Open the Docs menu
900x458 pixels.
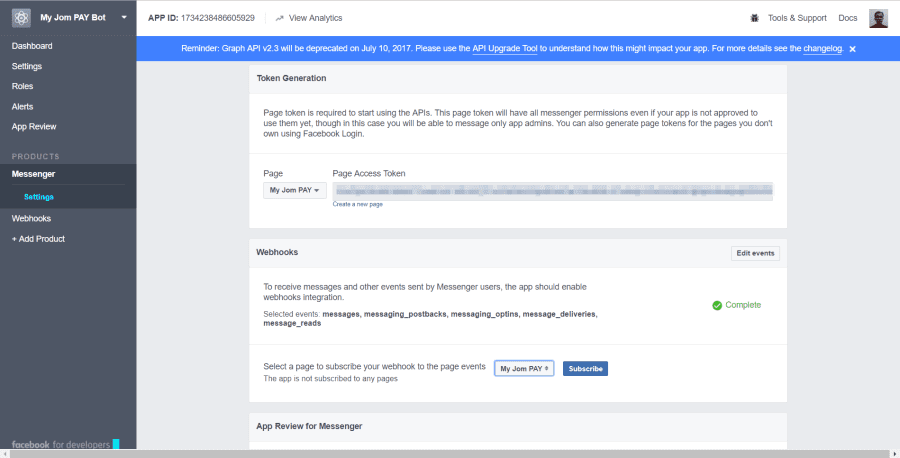tap(847, 18)
